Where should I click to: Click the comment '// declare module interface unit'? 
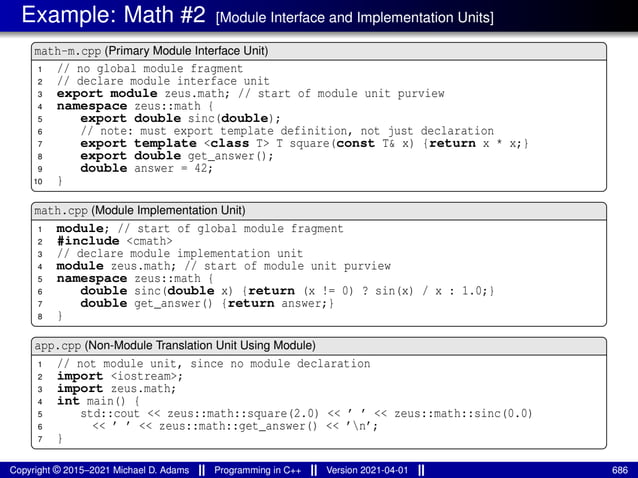tap(163, 81)
